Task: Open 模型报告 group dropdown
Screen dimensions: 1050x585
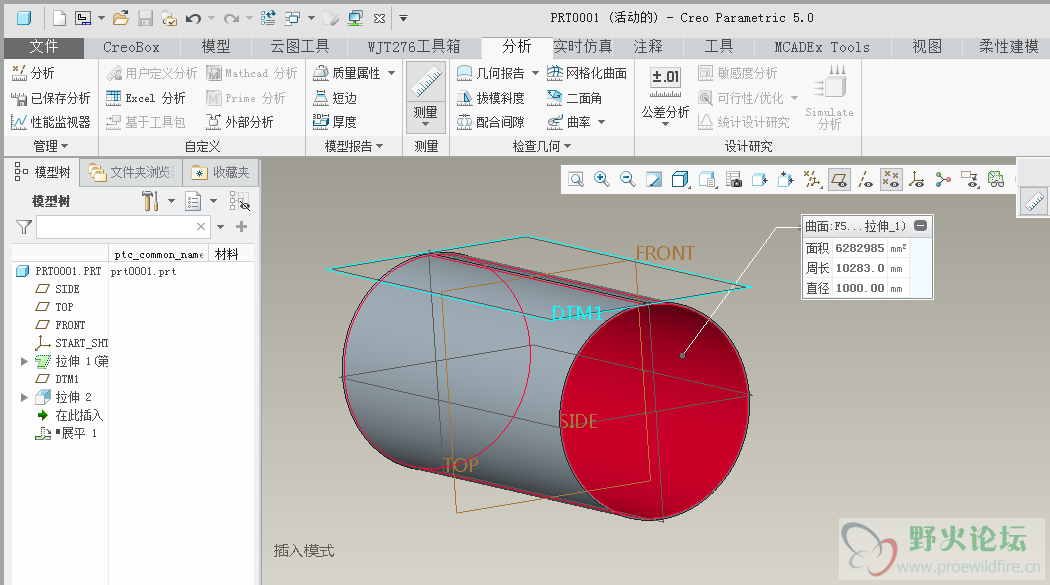Action: [354, 146]
